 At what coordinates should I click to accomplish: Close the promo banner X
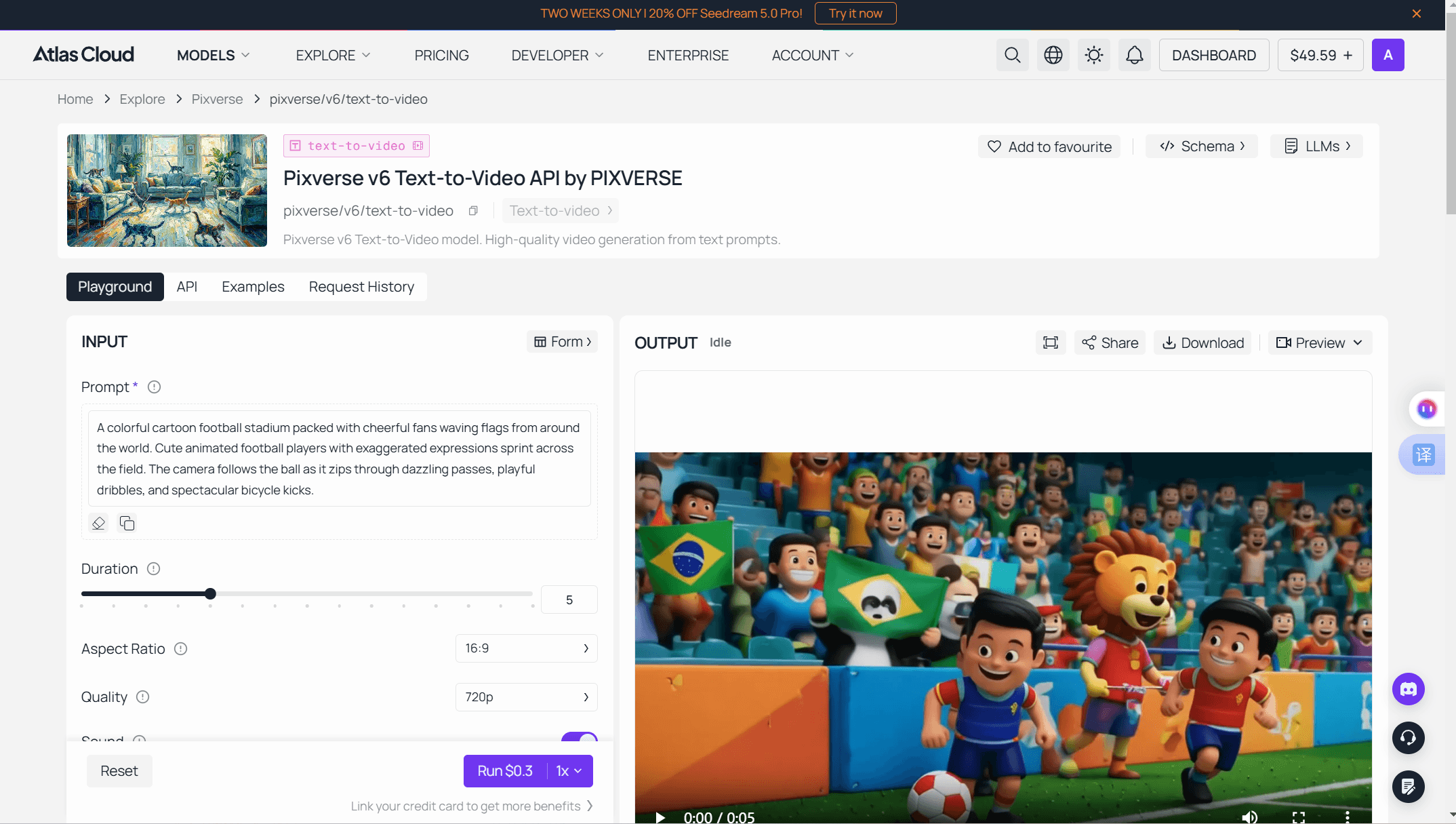click(1416, 14)
